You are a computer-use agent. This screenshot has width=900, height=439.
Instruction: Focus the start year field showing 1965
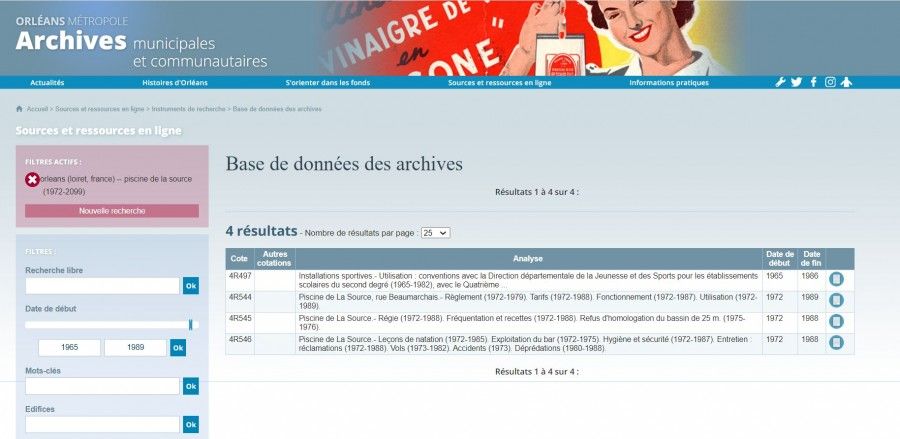point(69,348)
